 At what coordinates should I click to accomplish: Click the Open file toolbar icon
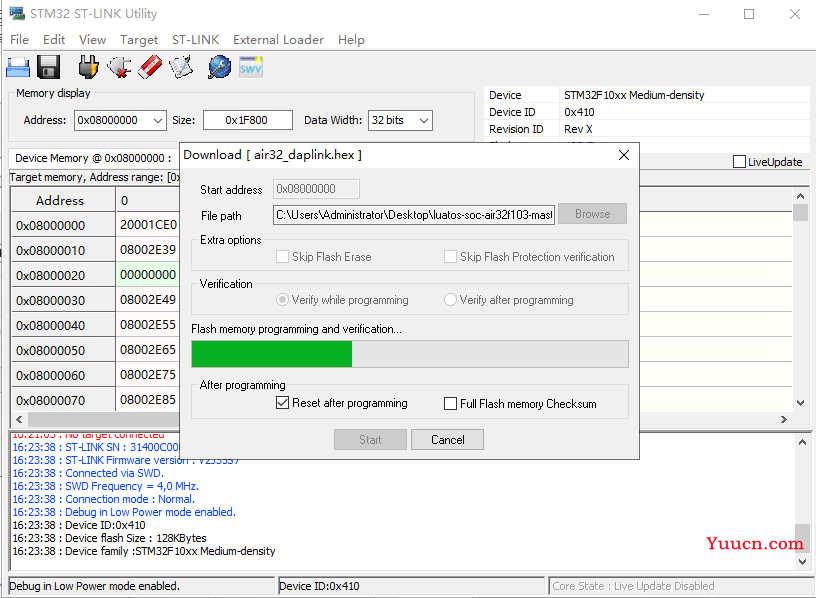(x=18, y=67)
